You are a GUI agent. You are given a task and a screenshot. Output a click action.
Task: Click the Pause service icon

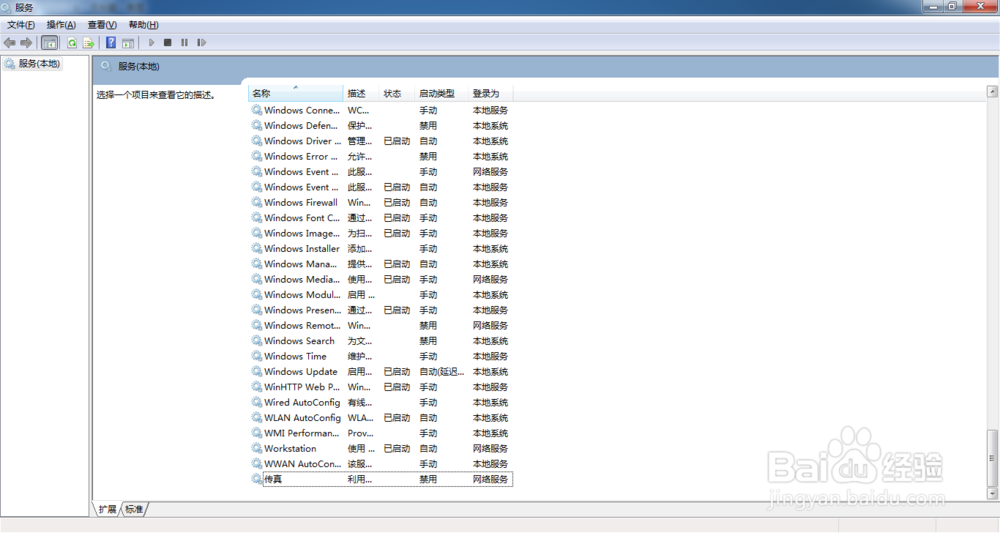(x=184, y=43)
